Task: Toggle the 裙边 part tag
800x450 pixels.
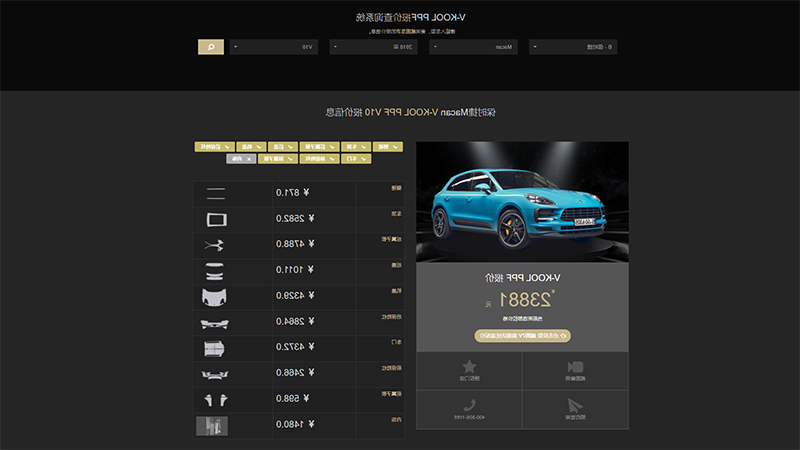Action: click(388, 146)
